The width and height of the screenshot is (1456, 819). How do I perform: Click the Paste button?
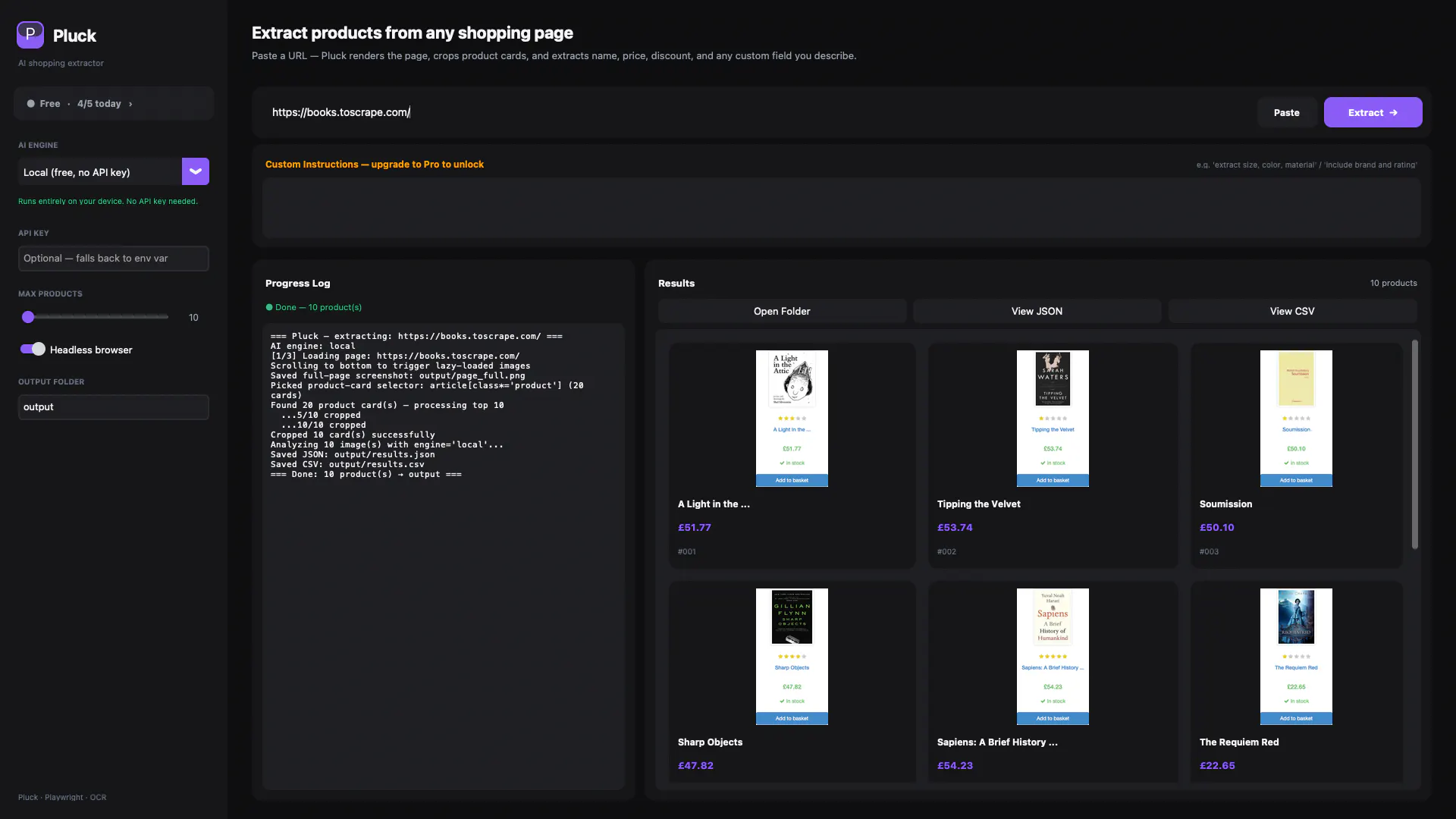coord(1286,112)
